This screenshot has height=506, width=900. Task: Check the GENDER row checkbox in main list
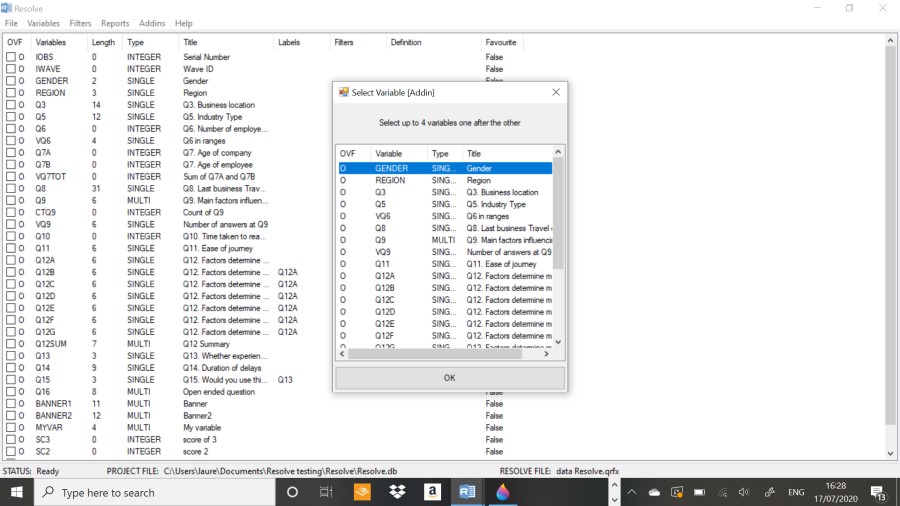[11, 81]
